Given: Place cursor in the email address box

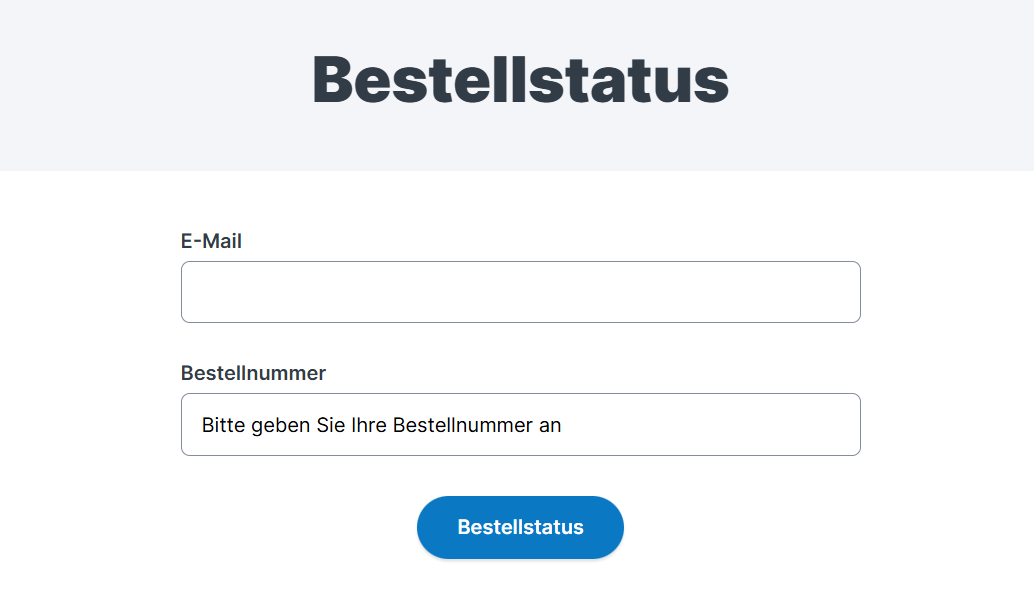Looking at the screenshot, I should click(520, 292).
